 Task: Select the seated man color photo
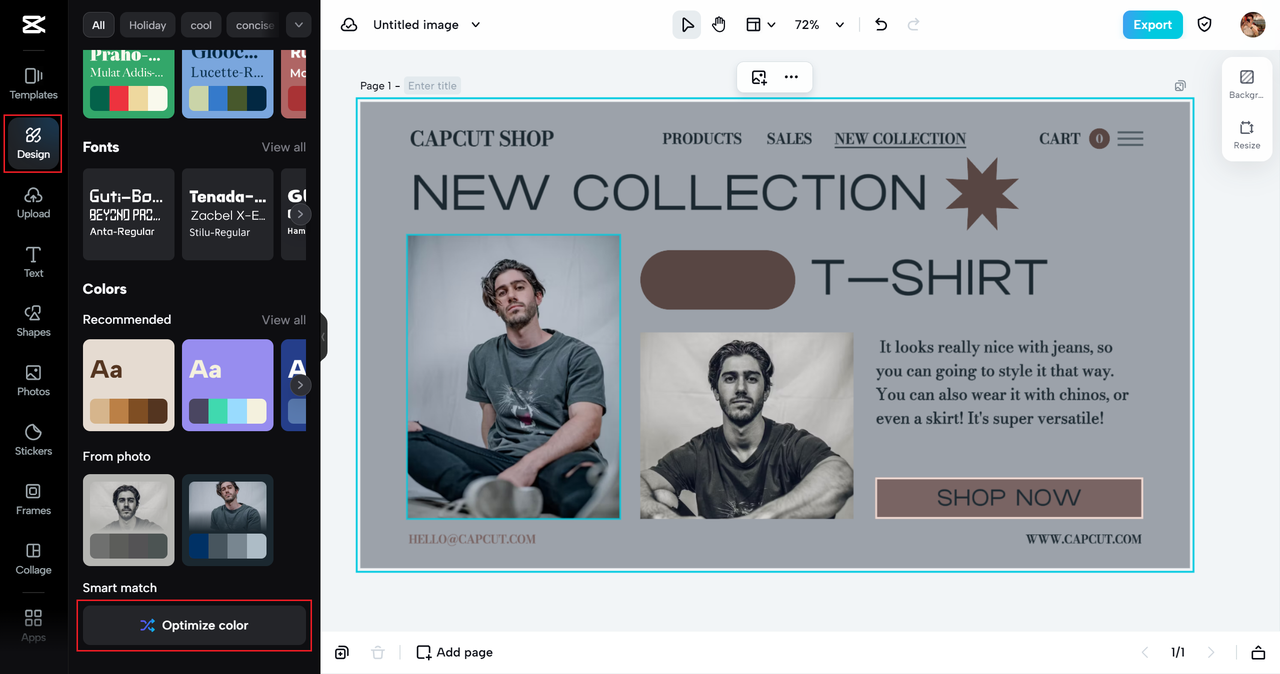click(x=513, y=377)
